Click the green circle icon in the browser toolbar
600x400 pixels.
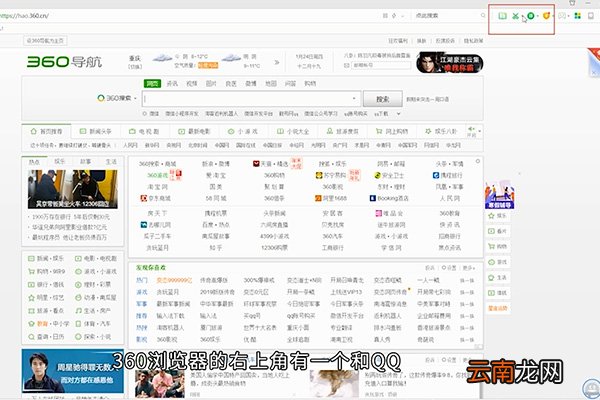click(x=531, y=16)
